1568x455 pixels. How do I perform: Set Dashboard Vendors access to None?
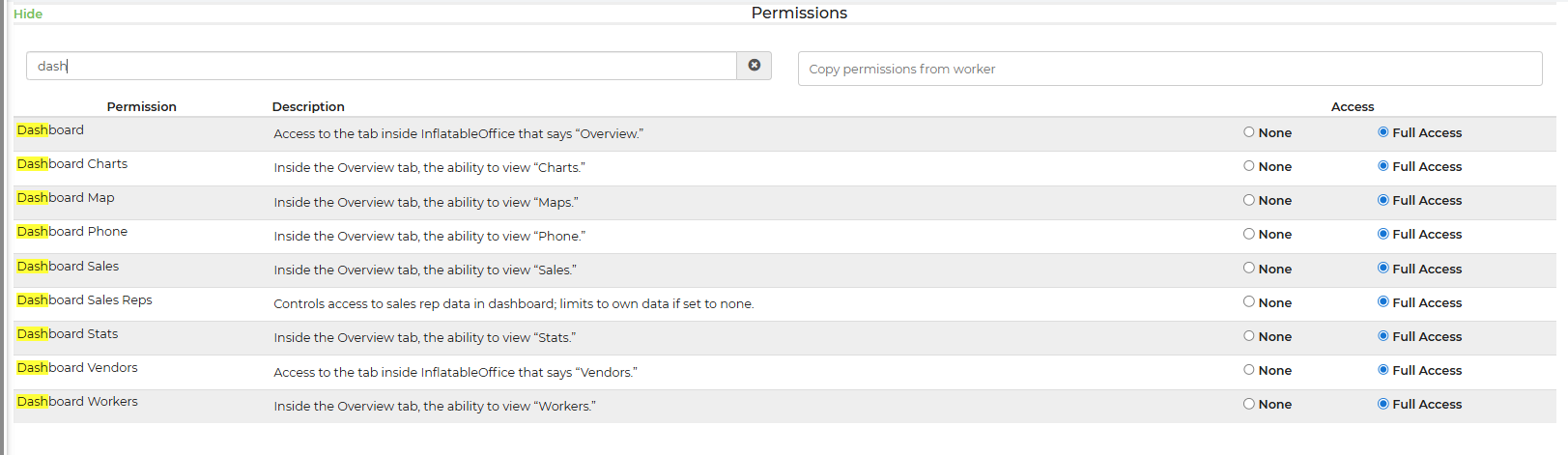click(x=1249, y=370)
